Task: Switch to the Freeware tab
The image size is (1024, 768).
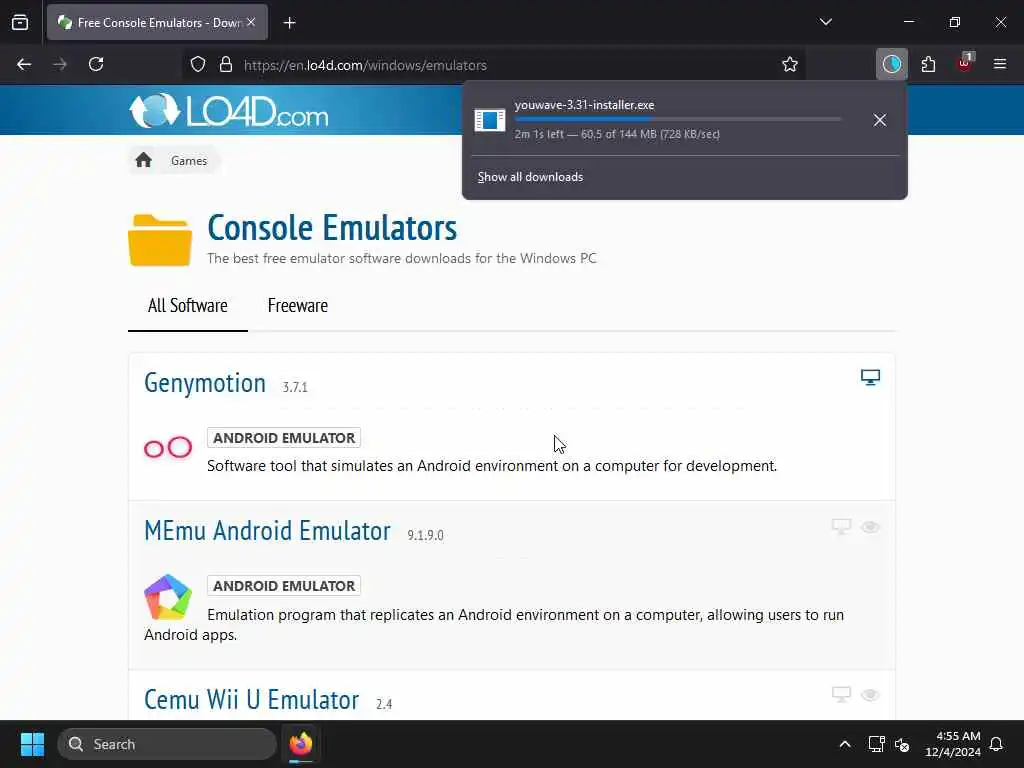Action: 298,306
